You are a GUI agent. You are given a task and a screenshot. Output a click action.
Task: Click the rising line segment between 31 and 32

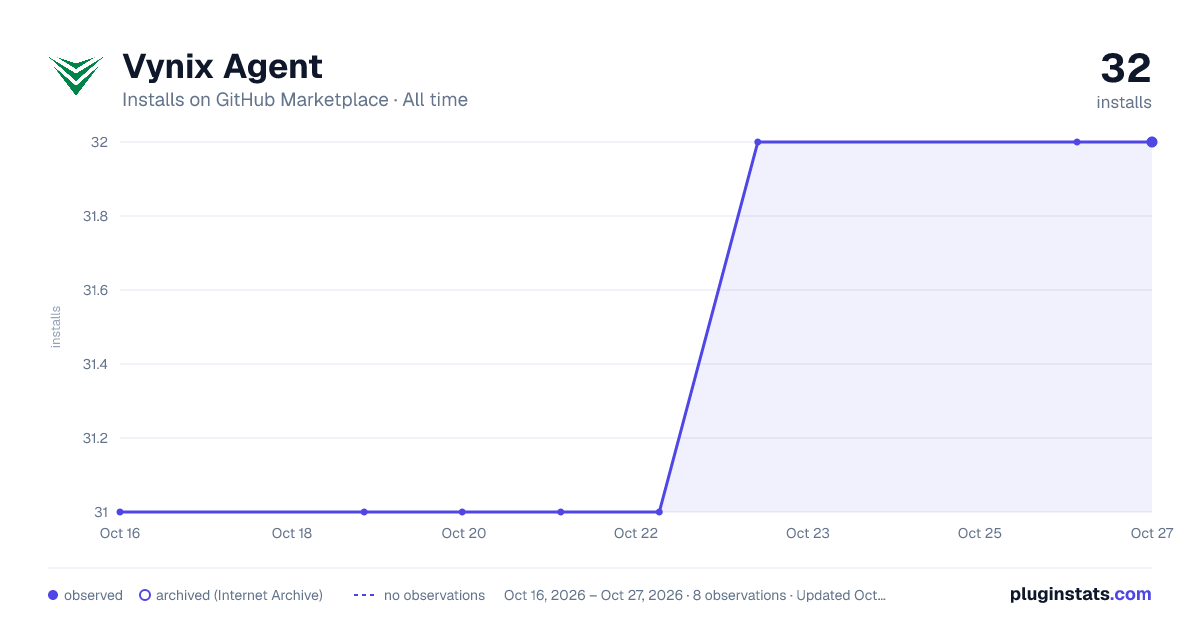[x=709, y=327]
